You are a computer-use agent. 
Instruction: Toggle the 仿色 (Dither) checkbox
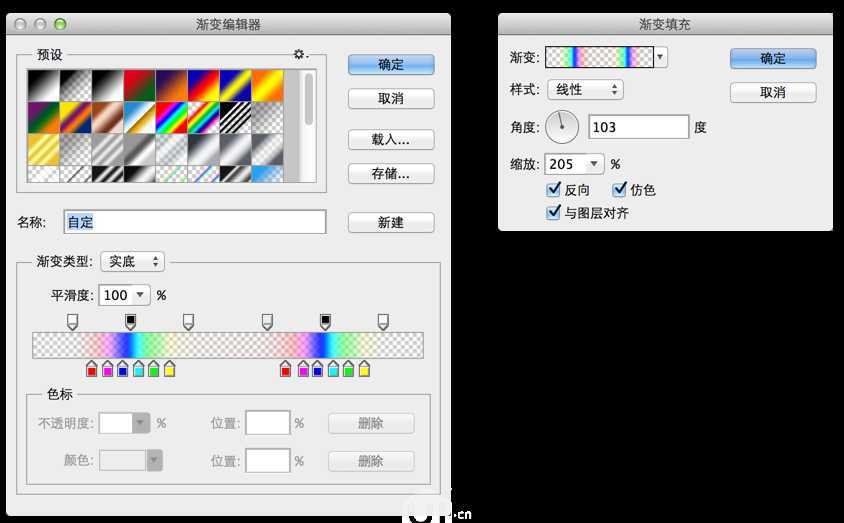click(x=619, y=189)
